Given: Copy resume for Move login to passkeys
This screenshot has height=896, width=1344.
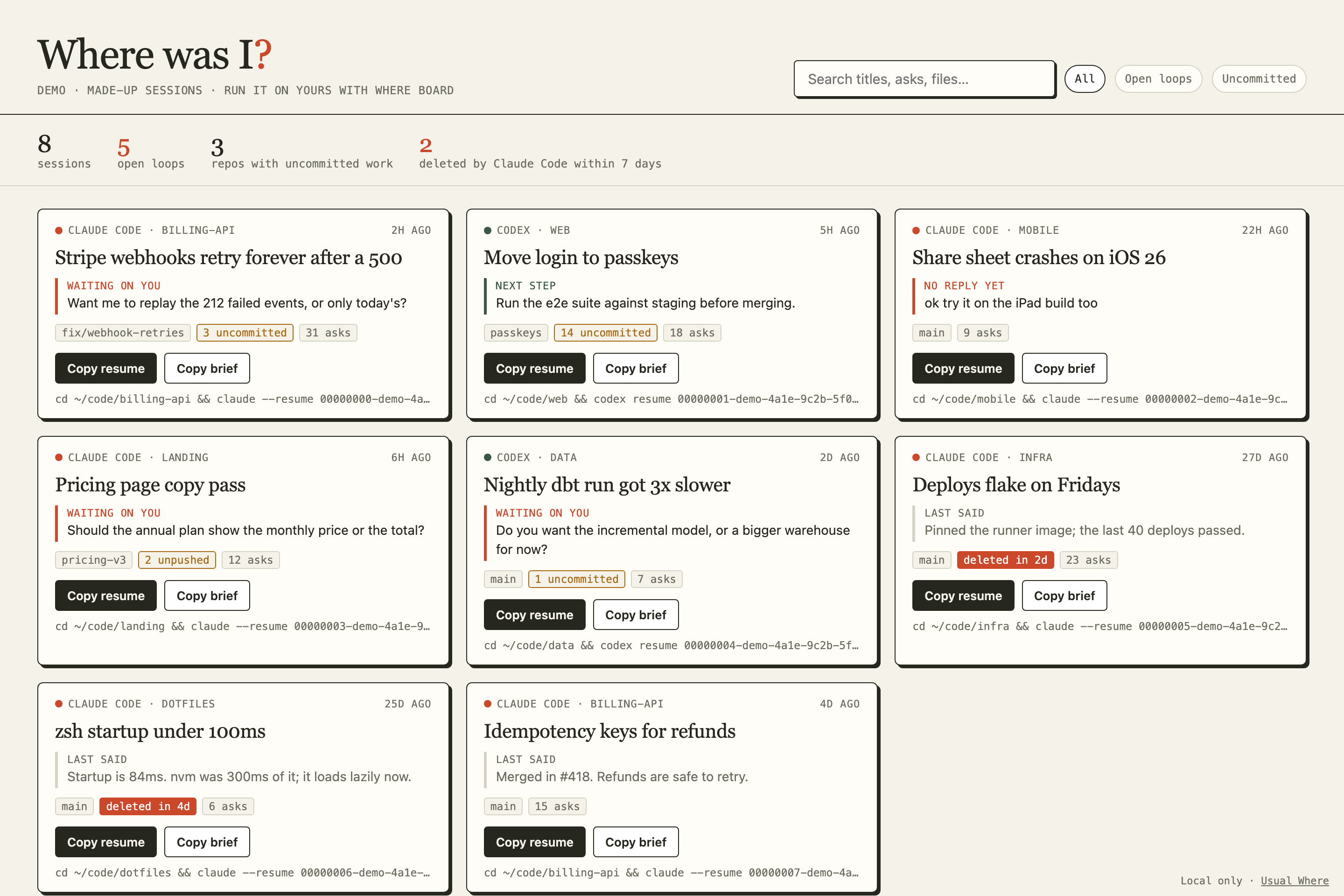Looking at the screenshot, I should point(534,369).
